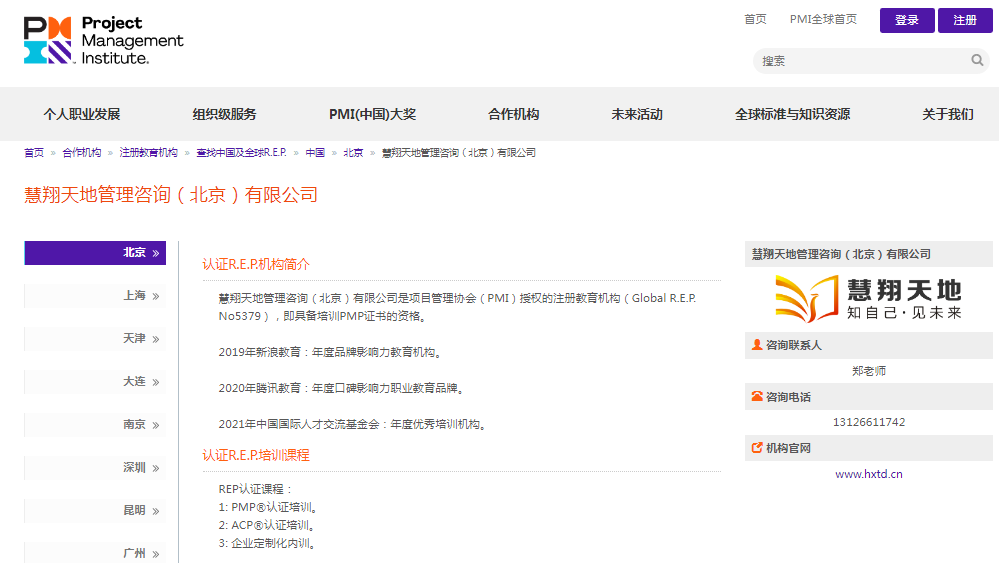Click the 慧翔天地 company logo image
Viewport: 999px width, 563px height.
[x=868, y=298]
